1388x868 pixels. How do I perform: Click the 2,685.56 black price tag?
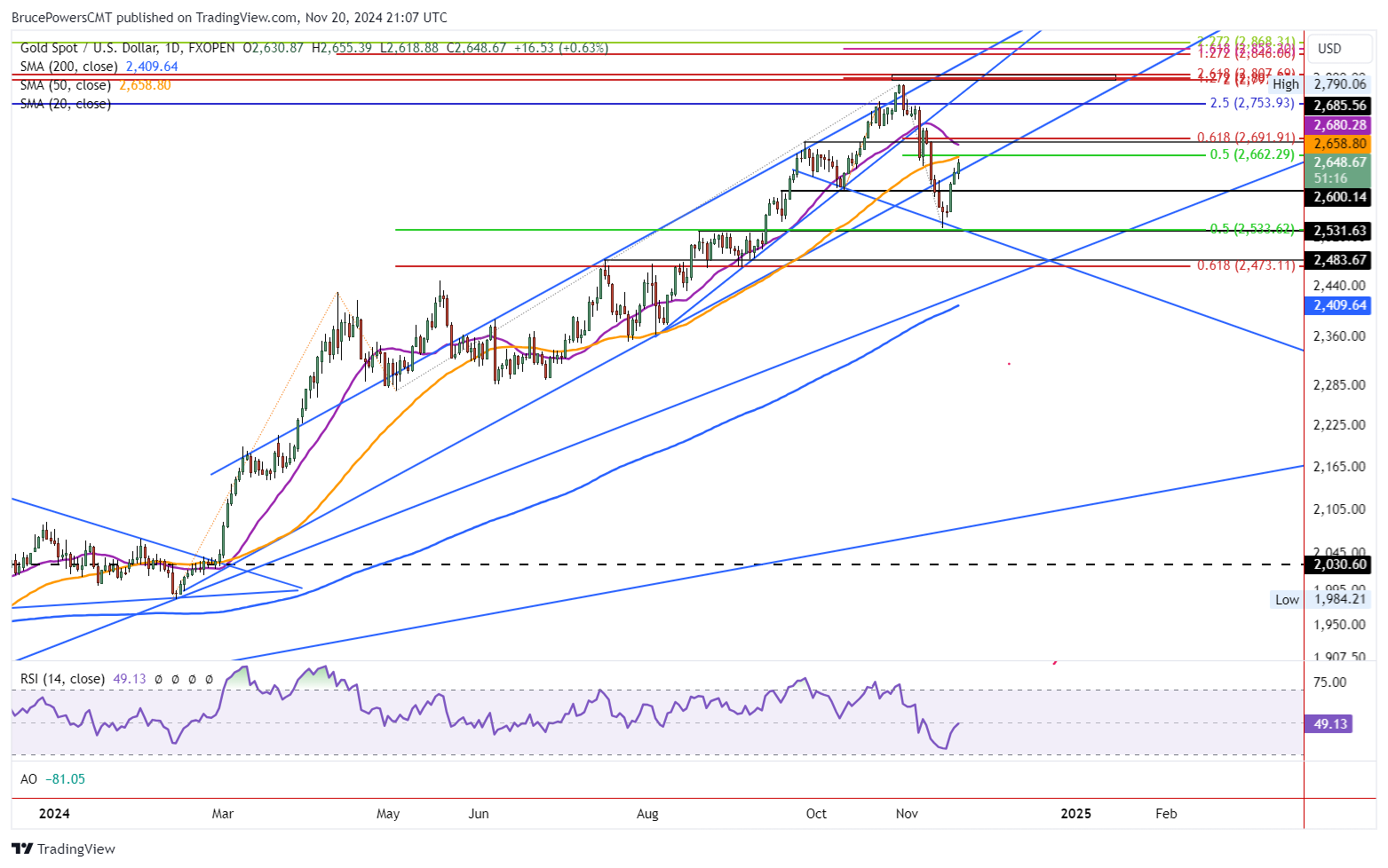[x=1339, y=105]
